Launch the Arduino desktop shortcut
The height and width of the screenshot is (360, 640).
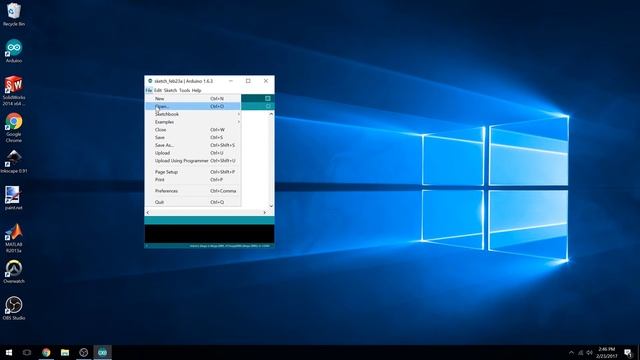pyautogui.click(x=13, y=51)
